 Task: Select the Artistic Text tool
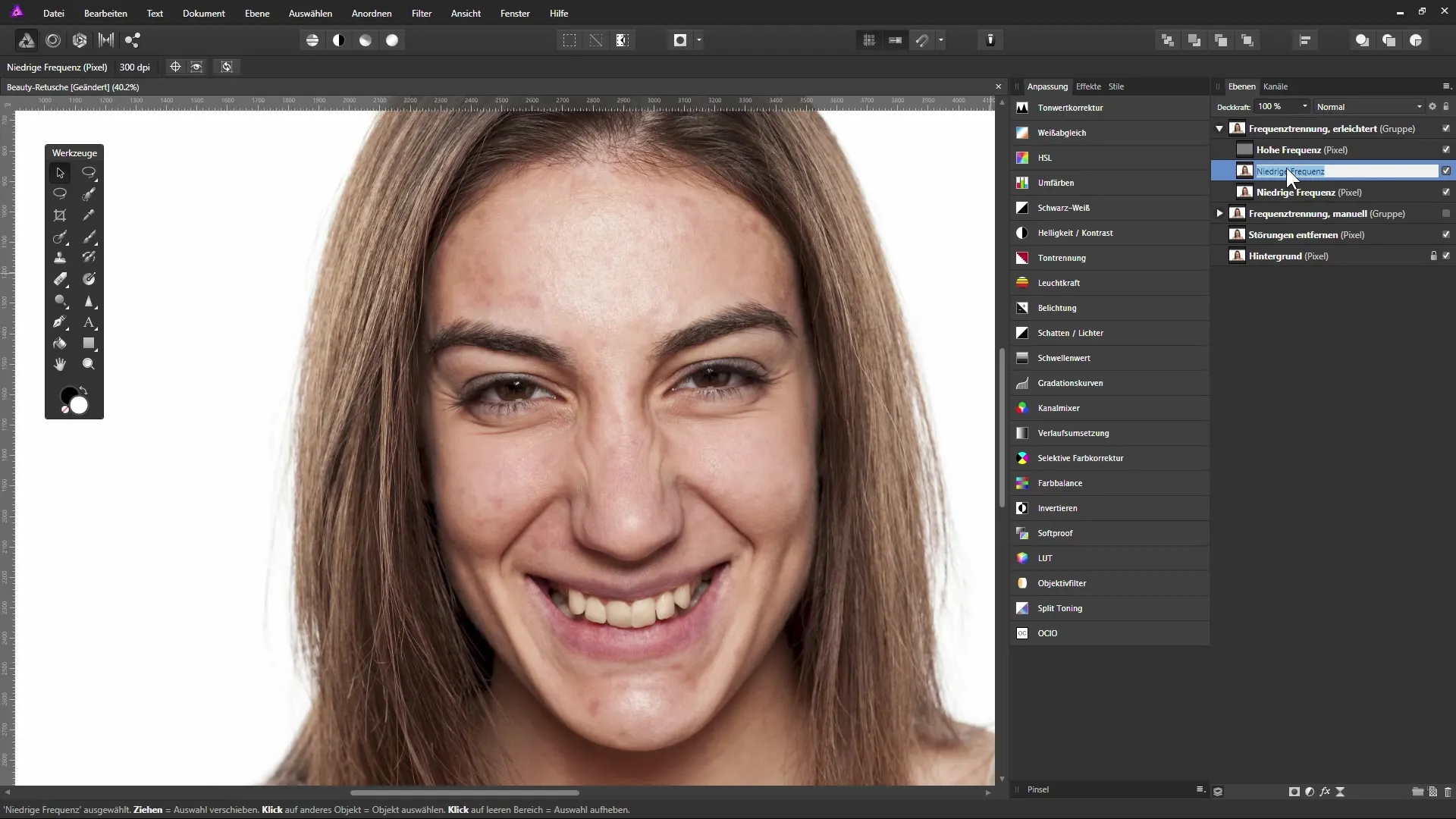click(x=89, y=322)
